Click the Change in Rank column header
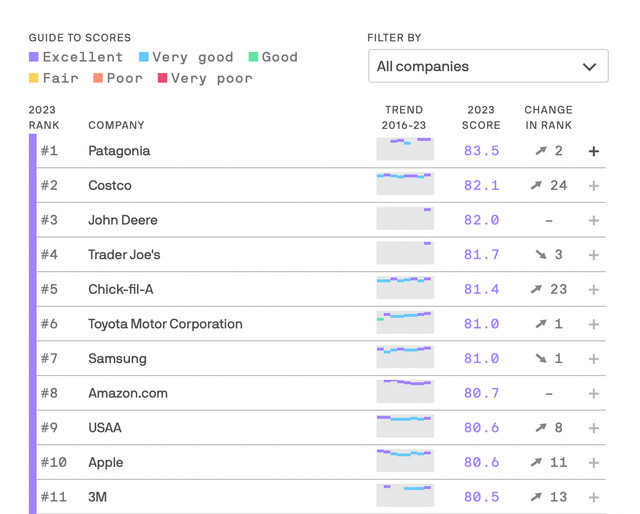The width and height of the screenshot is (640, 514). [x=548, y=118]
